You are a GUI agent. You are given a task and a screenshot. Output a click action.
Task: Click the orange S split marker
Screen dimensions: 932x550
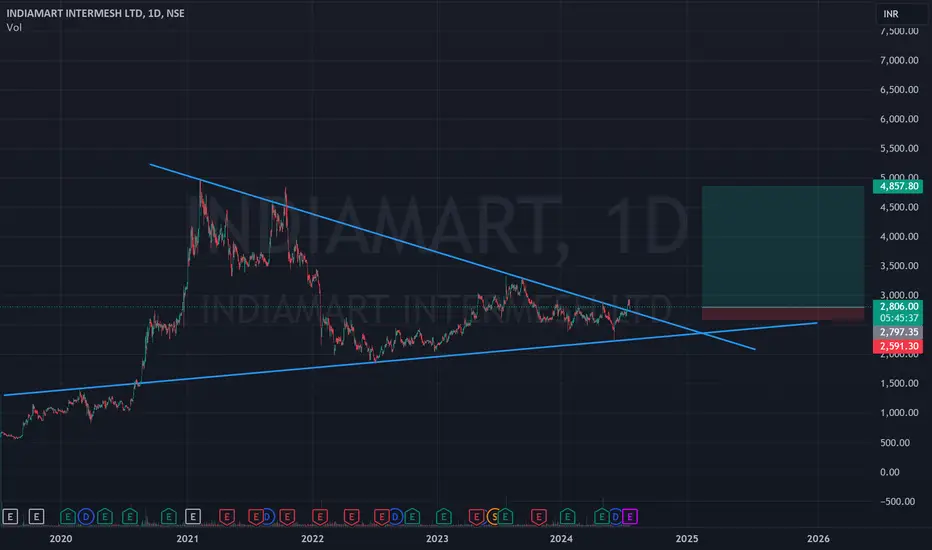pos(493,517)
